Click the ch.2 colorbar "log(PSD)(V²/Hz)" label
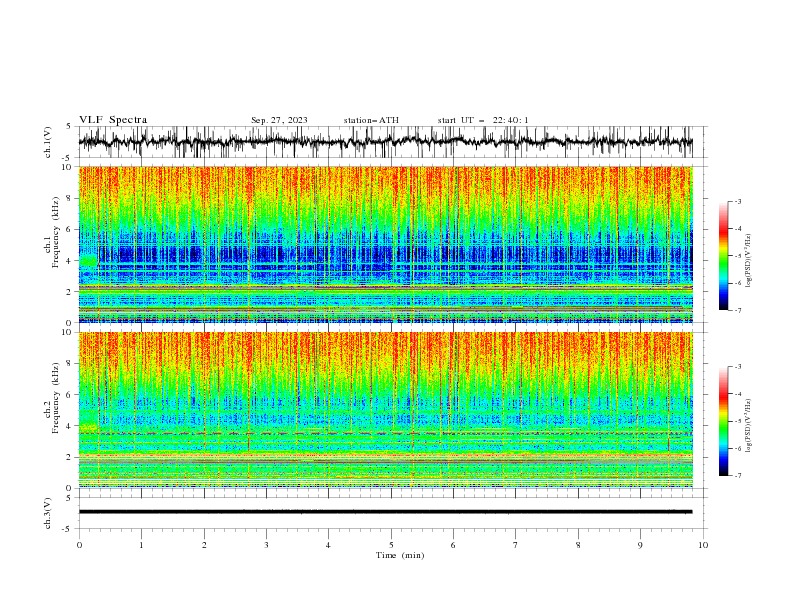The height and width of the screenshot is (612, 792). coord(748,425)
